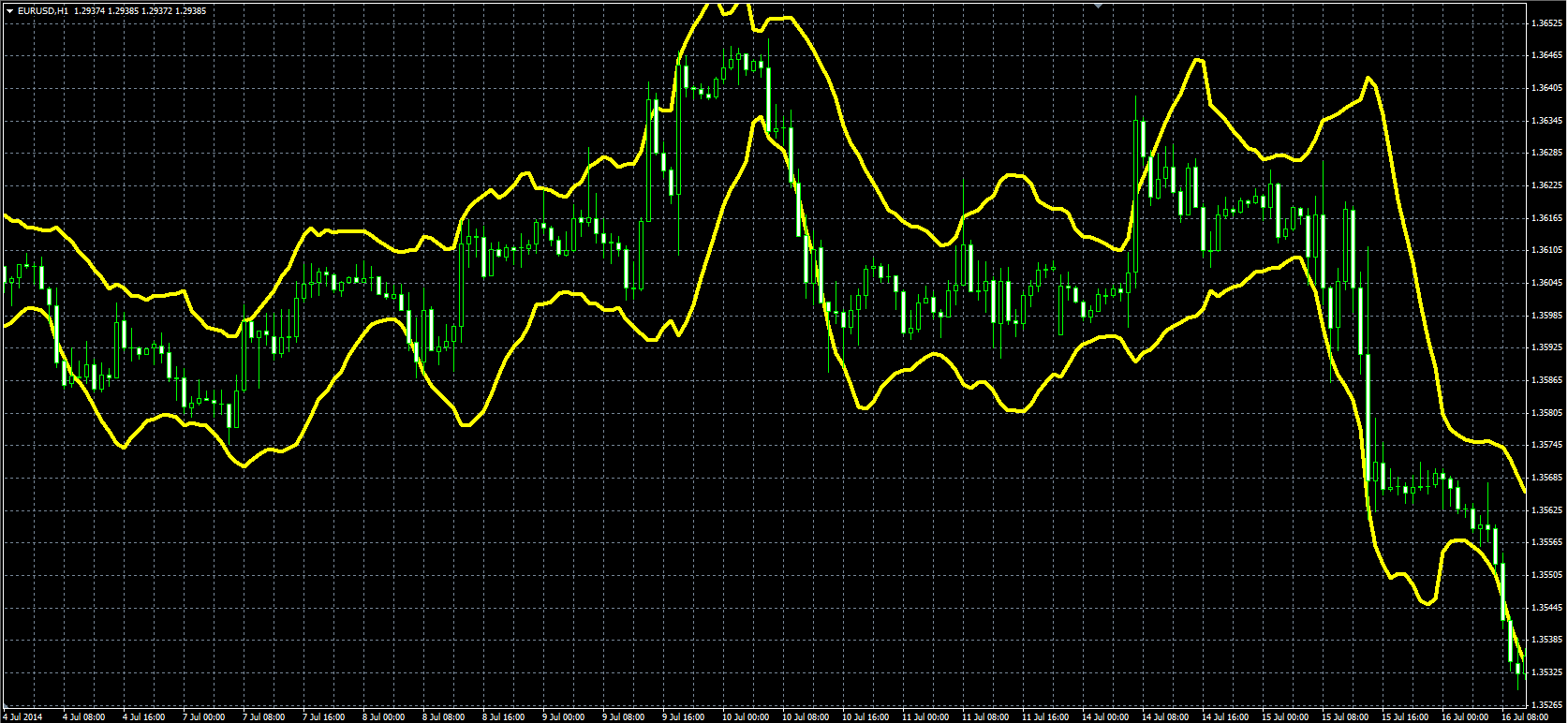
Task: Click the 1.36225 price label
Action: (x=1546, y=185)
